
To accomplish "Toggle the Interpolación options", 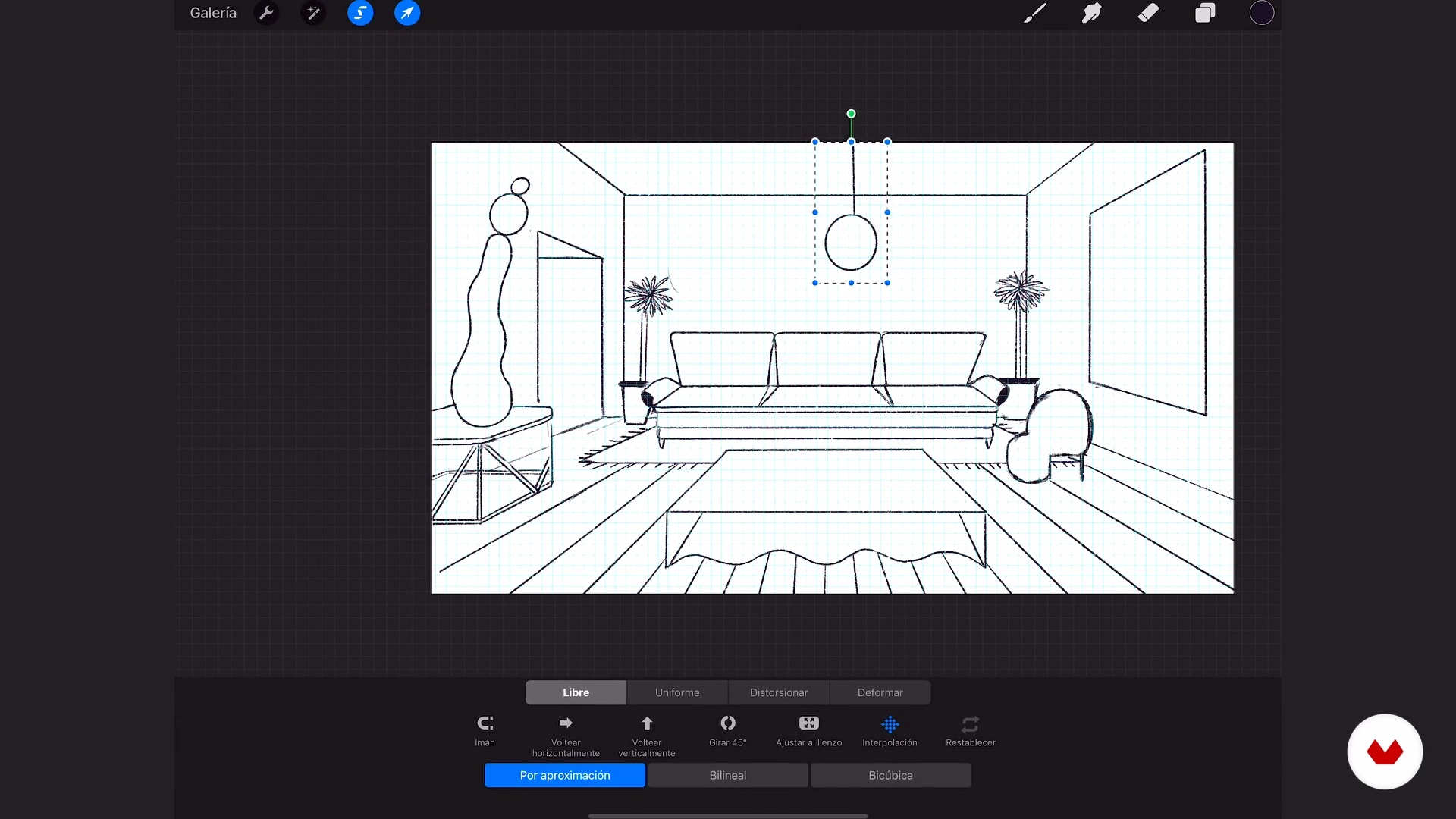I will 890,731.
